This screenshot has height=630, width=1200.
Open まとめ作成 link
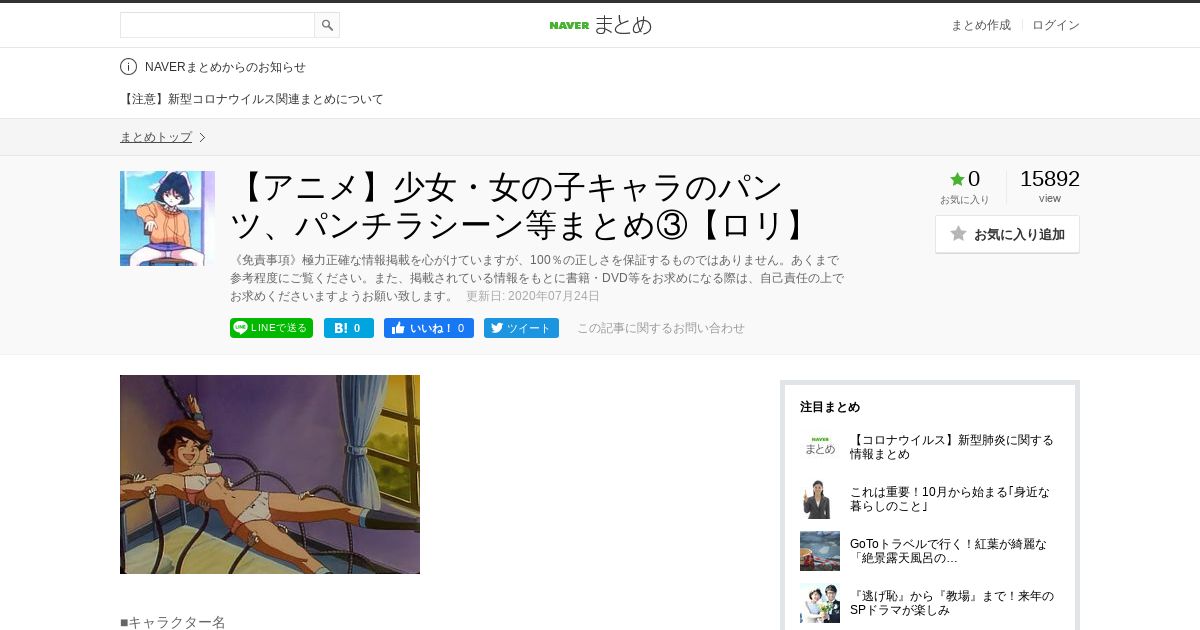click(x=980, y=25)
